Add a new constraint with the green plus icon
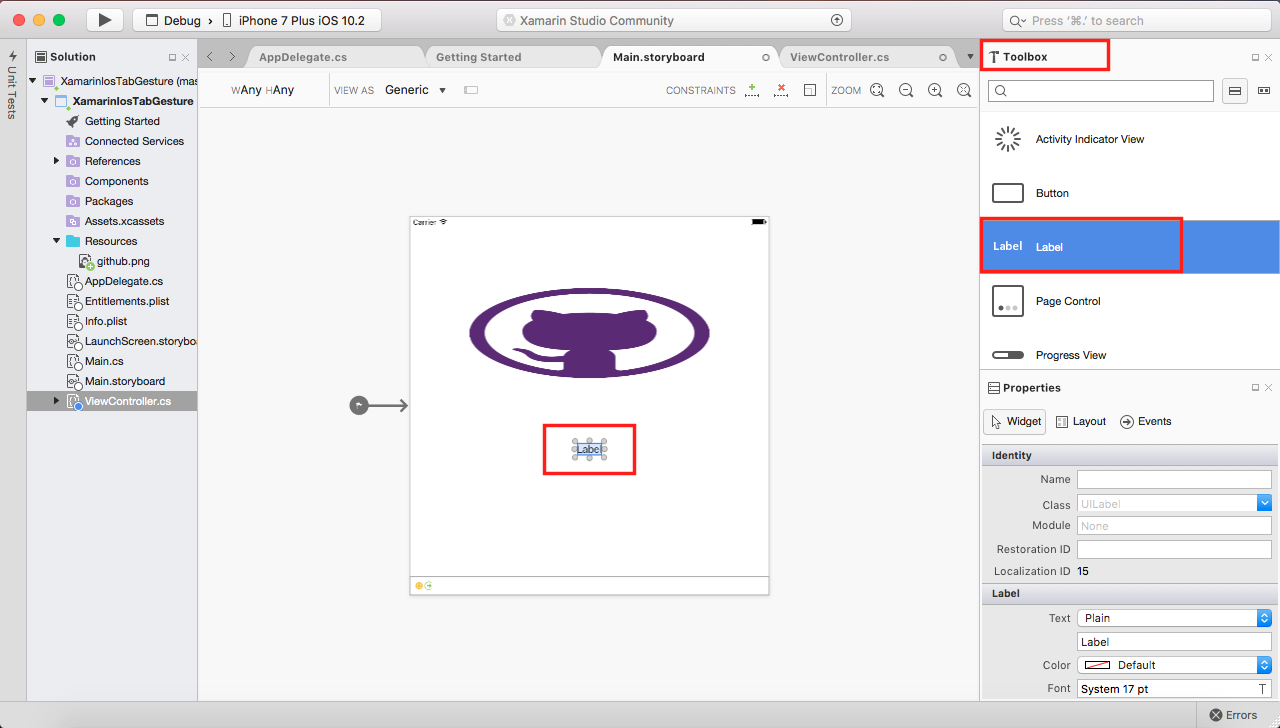Image resolution: width=1280 pixels, height=728 pixels. [x=752, y=90]
